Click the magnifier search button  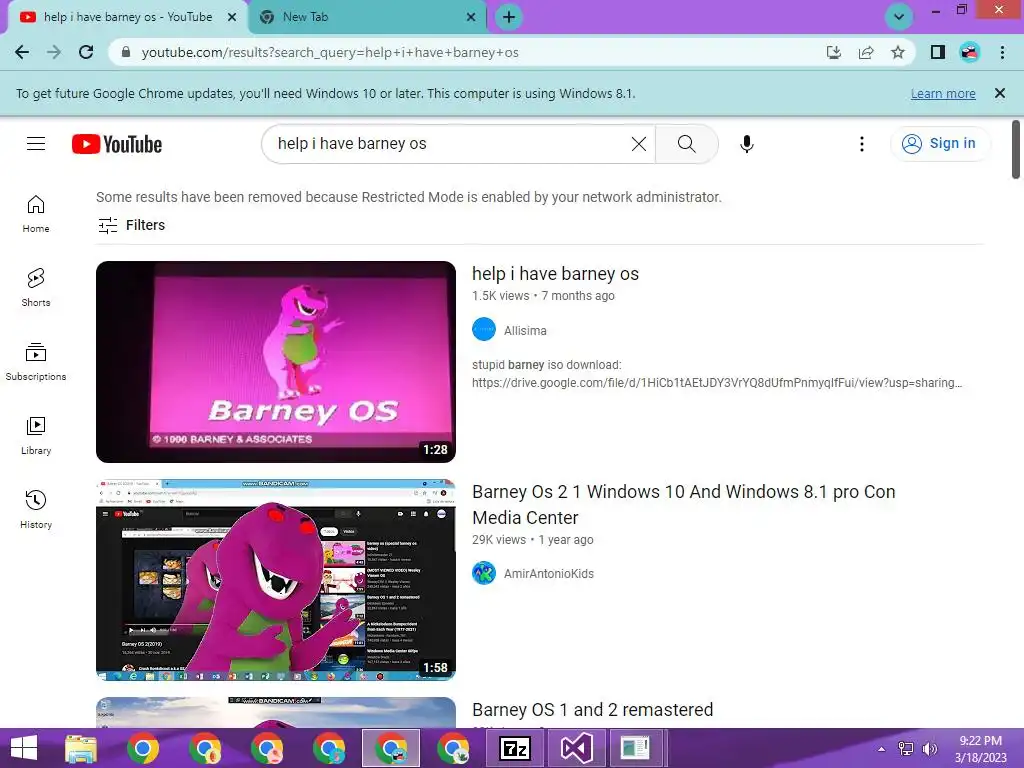[686, 144]
